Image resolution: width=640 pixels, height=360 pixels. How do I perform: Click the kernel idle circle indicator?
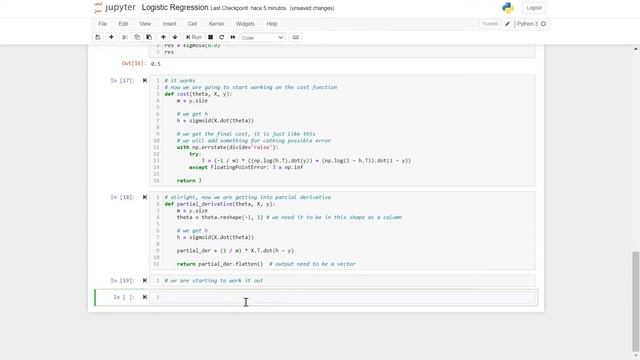[543, 24]
